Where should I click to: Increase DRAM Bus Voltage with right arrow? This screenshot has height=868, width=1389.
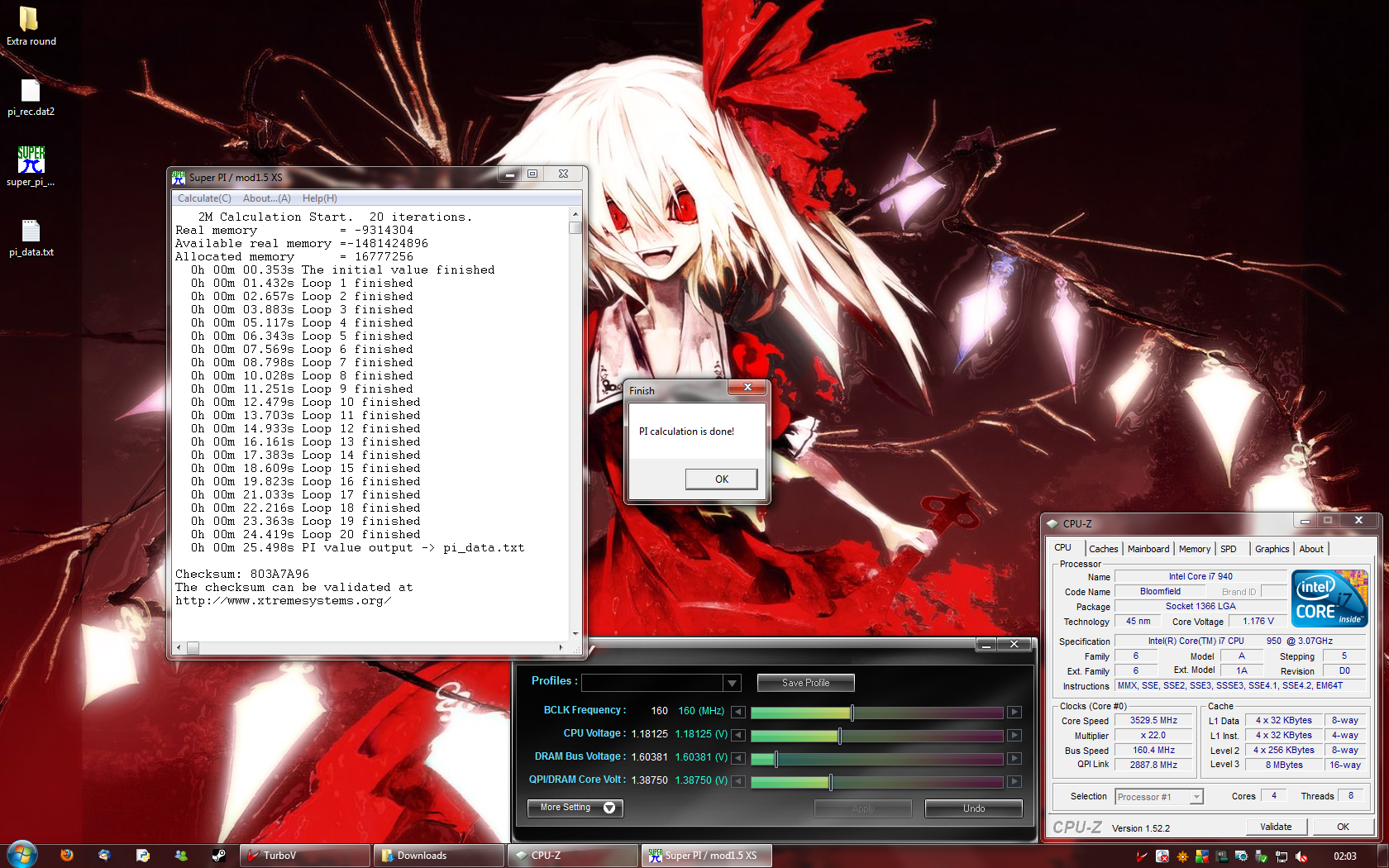coord(1014,758)
